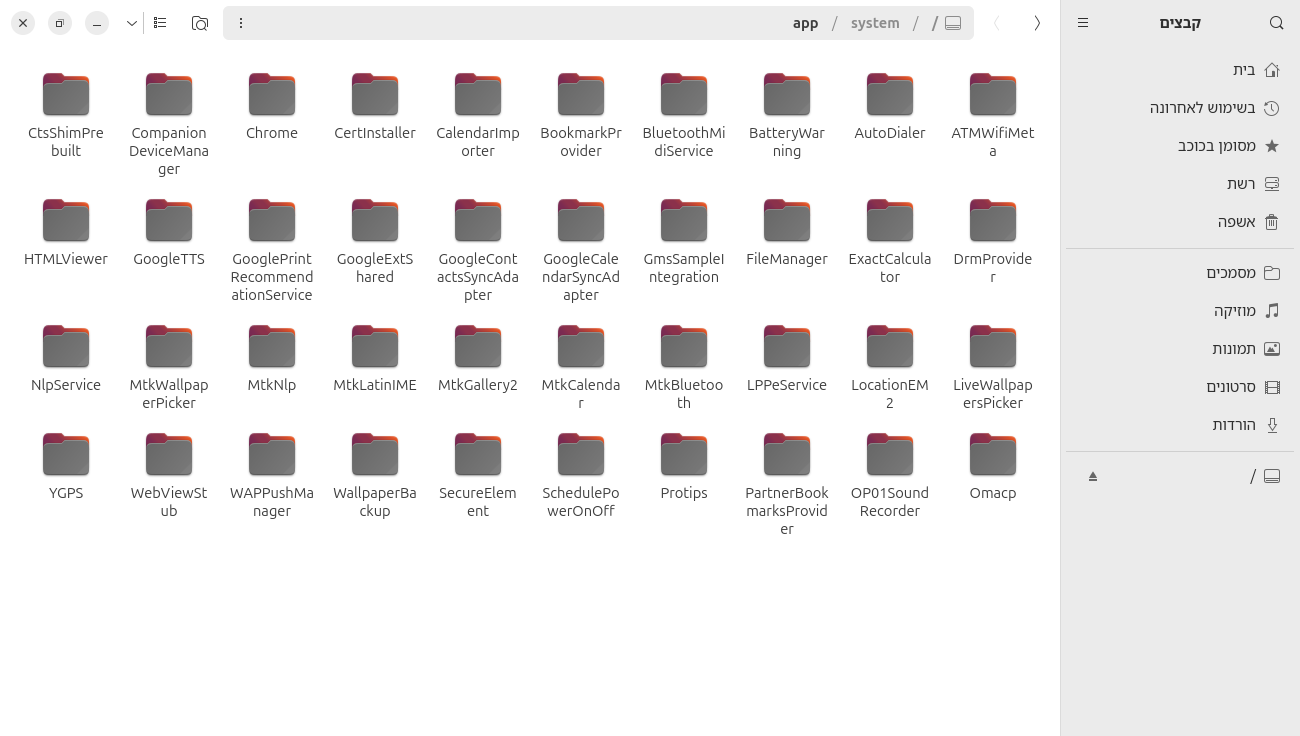
Task: Select the WebViewStub folder
Action: pos(169,475)
